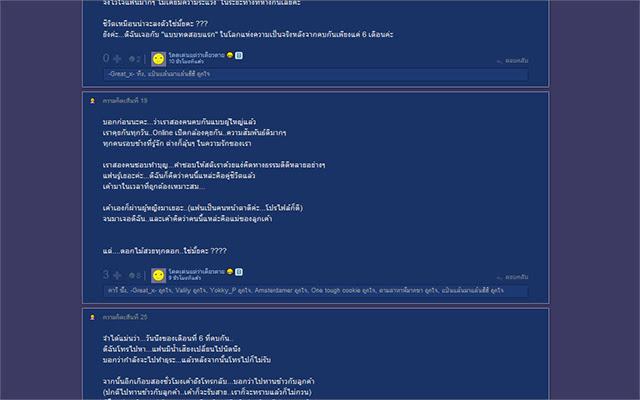Click ตอบกลับ on the topmost comment
Image resolution: width=640 pixels, height=400 pixels.
coord(513,61)
